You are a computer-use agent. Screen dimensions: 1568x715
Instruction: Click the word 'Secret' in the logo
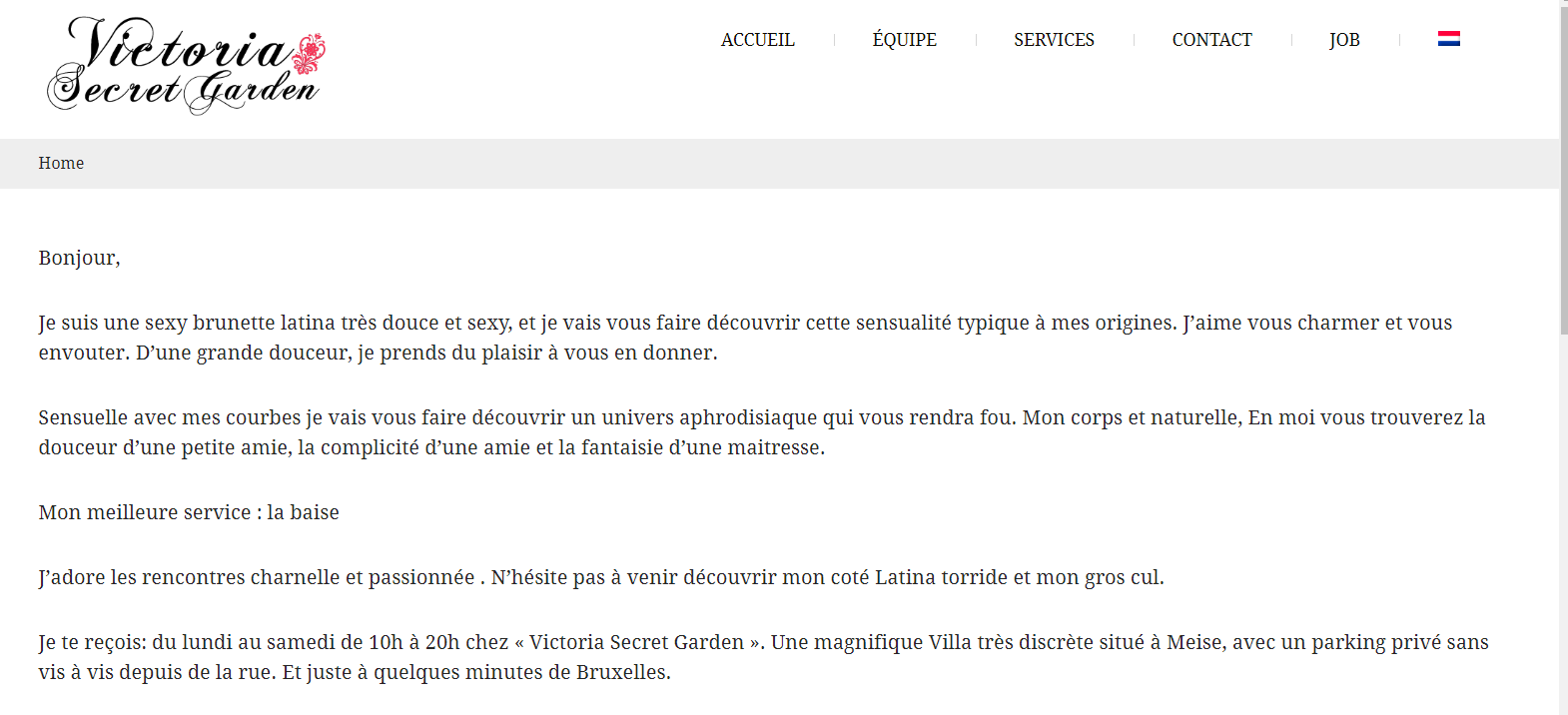[x=114, y=89]
